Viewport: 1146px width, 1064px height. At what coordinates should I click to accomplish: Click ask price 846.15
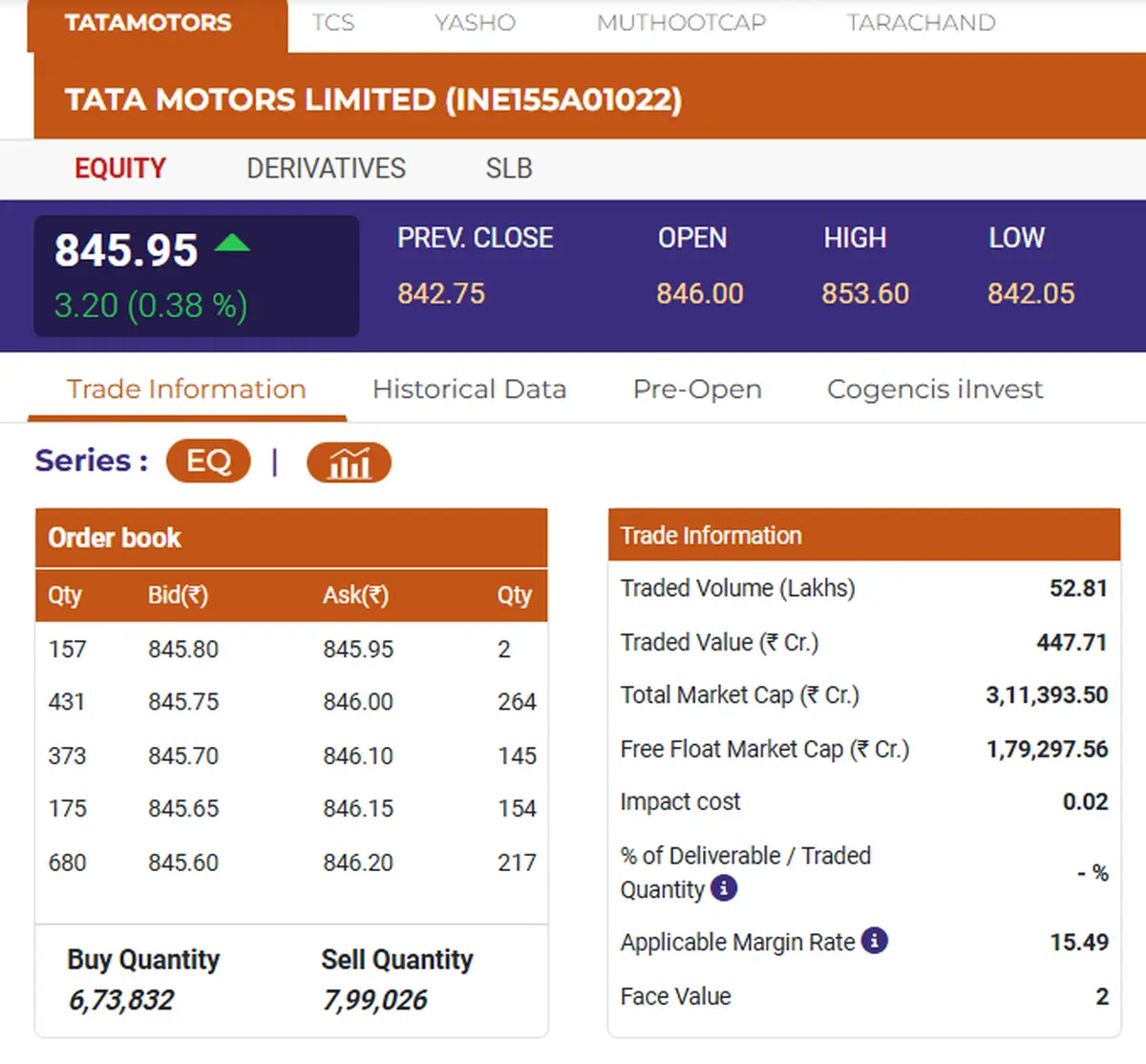click(358, 809)
